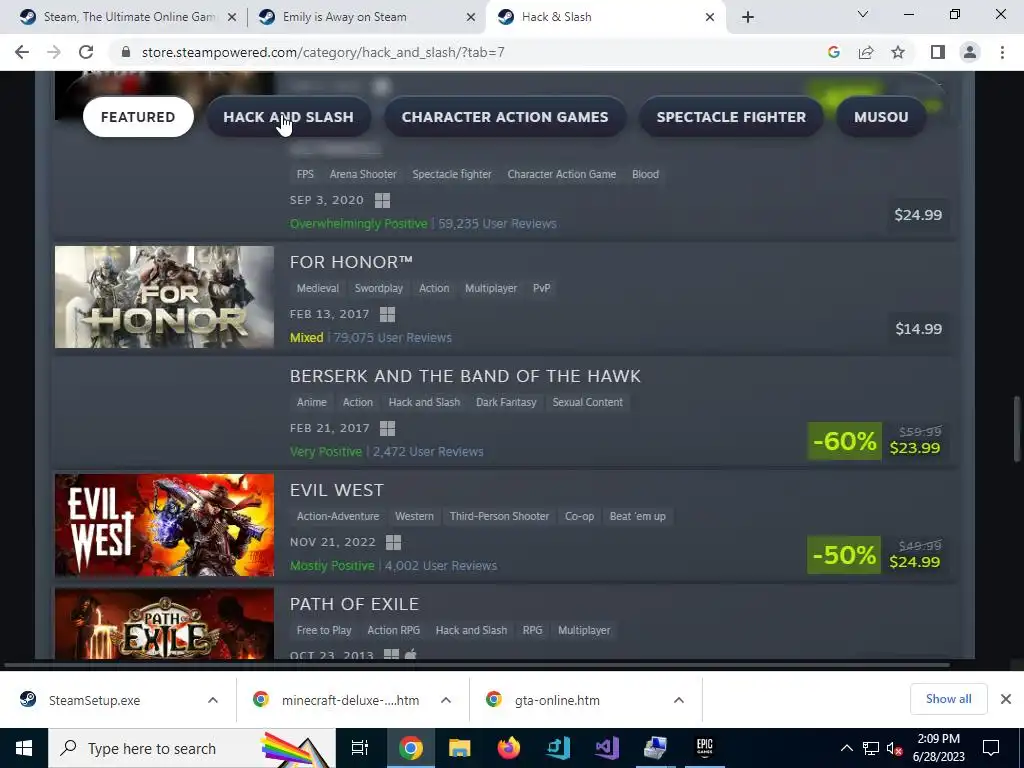The image size is (1024, 768).
Task: Click the address bar URL
Action: (x=323, y=52)
